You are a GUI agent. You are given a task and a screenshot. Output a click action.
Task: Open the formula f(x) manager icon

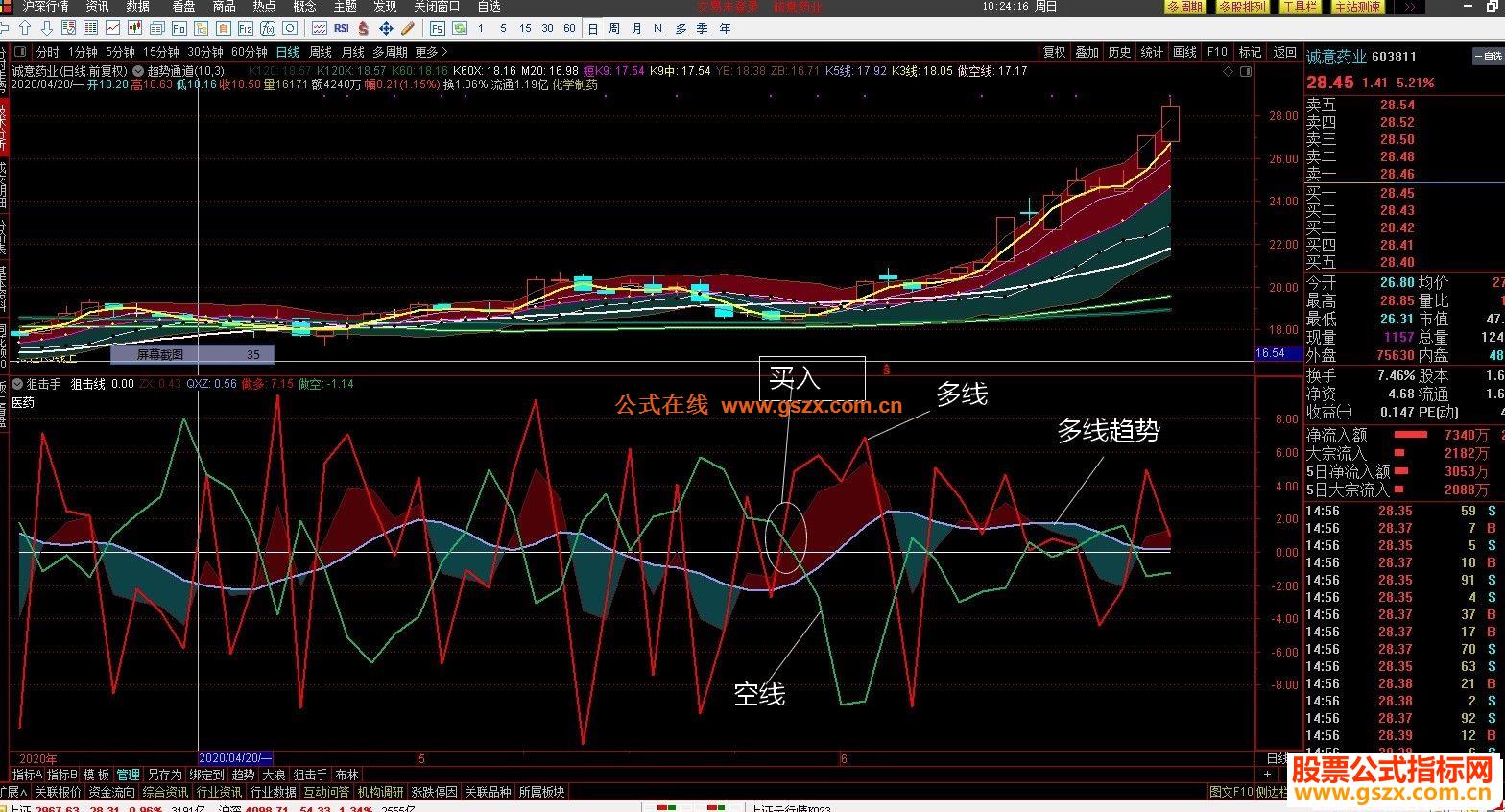point(268,29)
